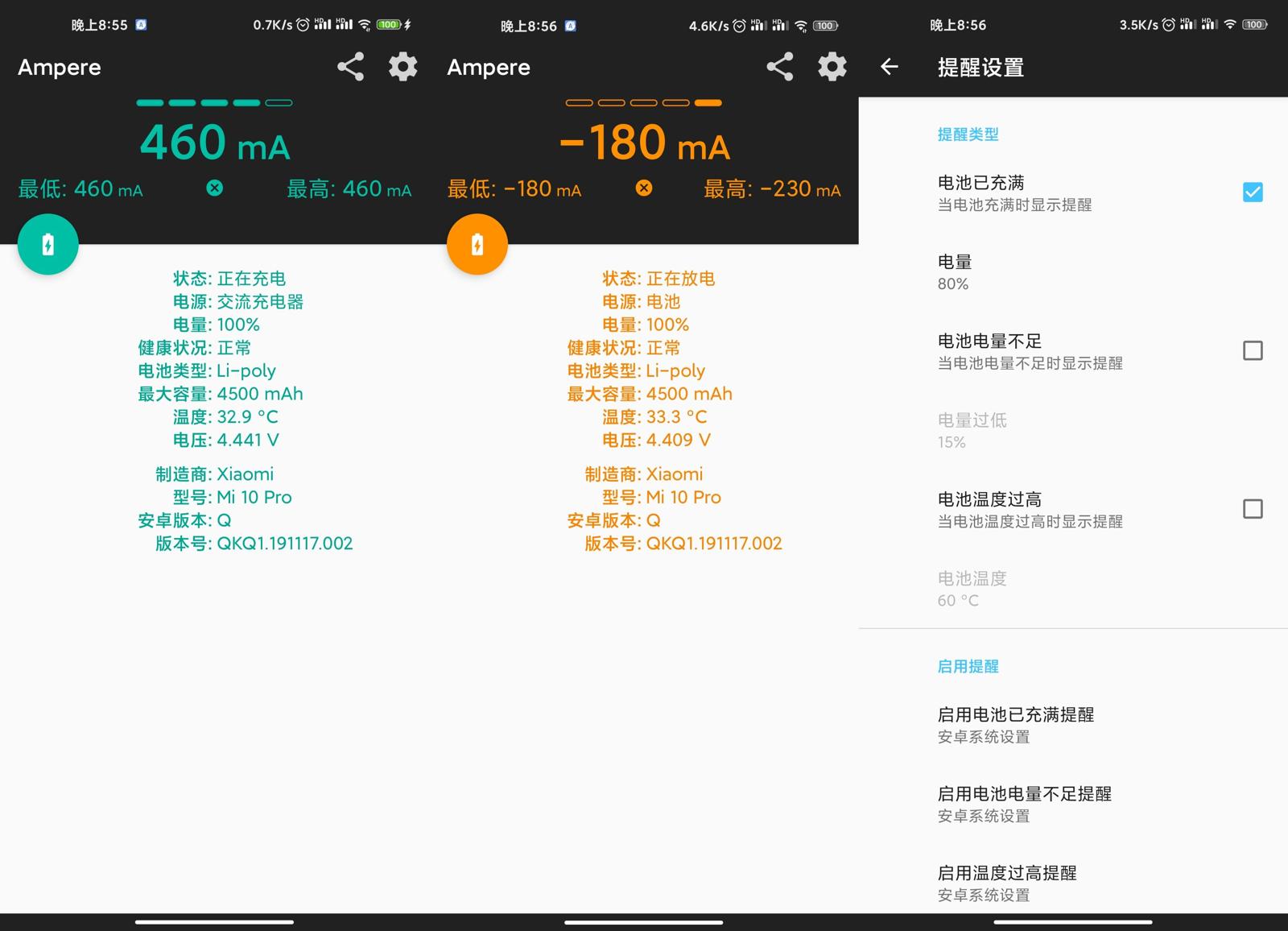Uncheck the 电池已充满 notification checkbox
Image resolution: width=1288 pixels, height=931 pixels.
coord(1253,192)
